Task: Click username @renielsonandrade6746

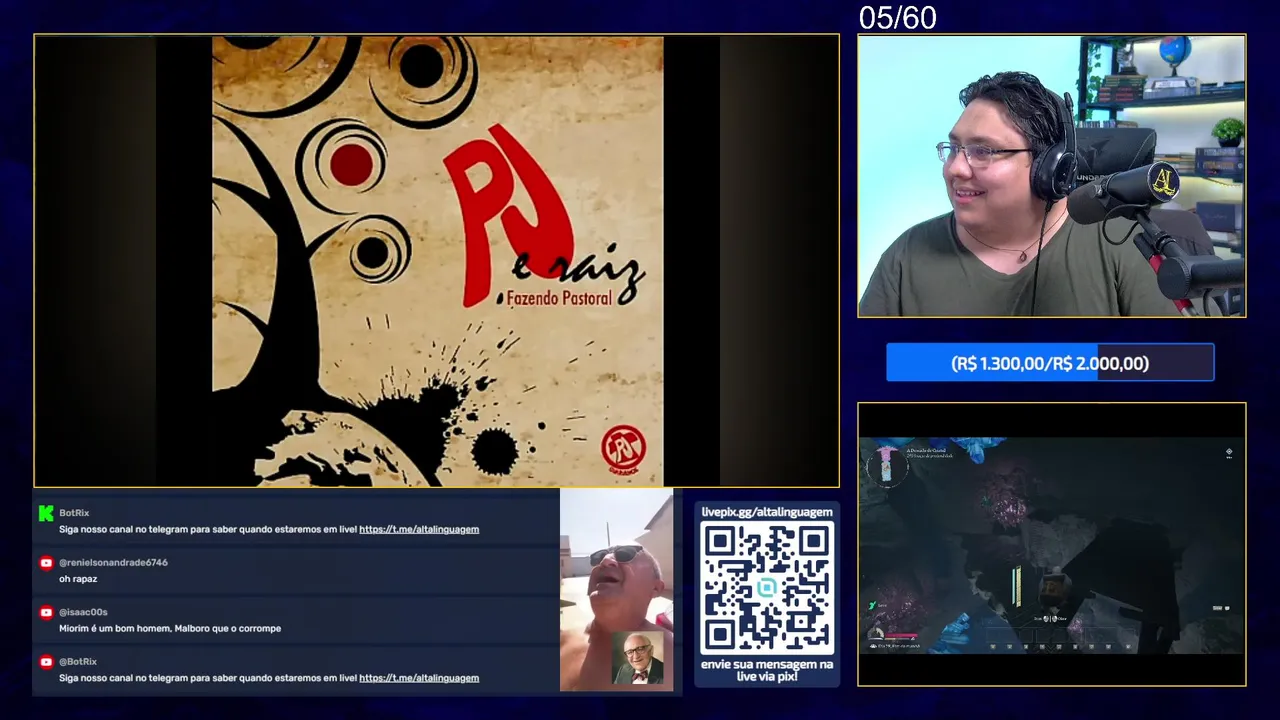Action: (x=113, y=563)
